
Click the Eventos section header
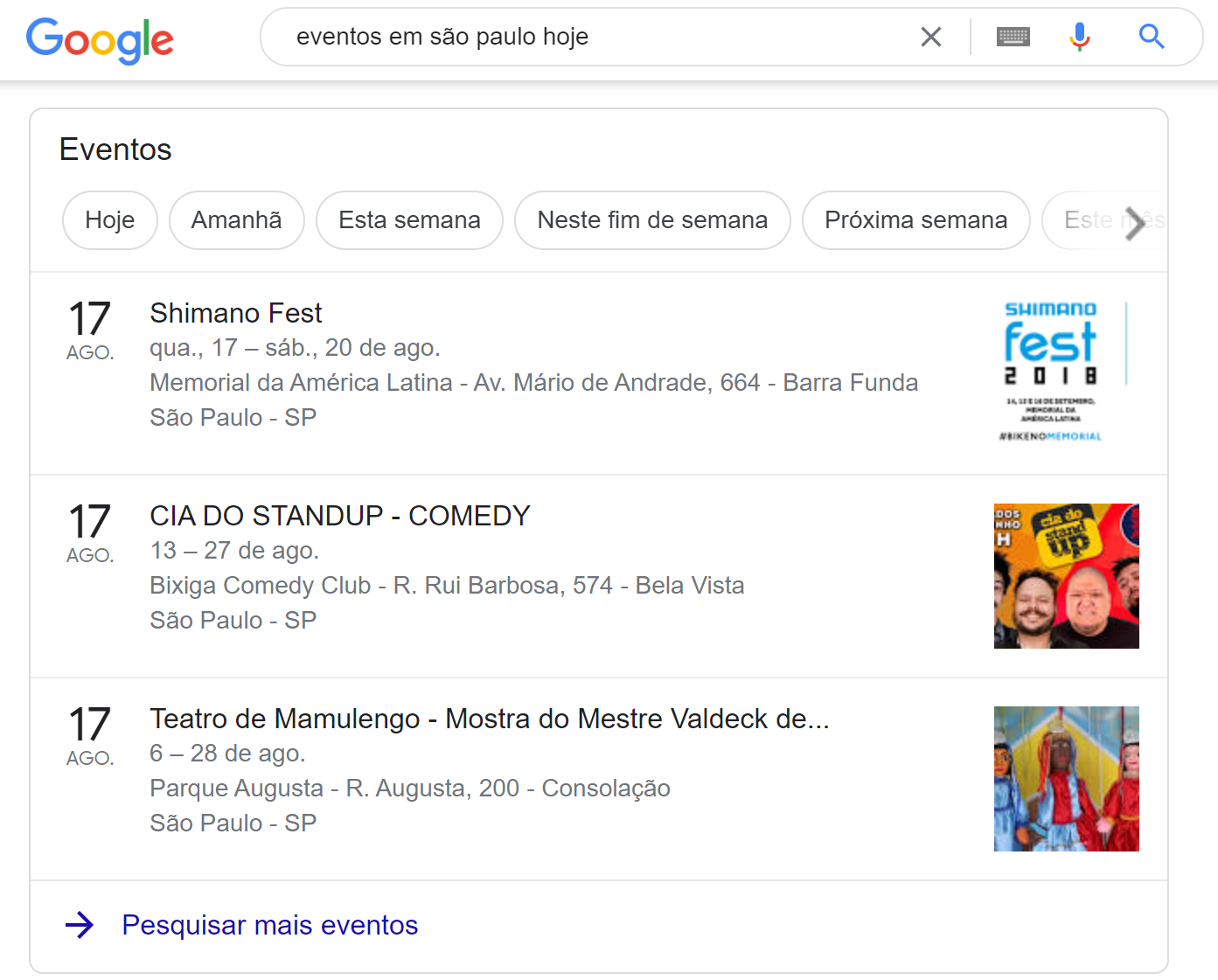click(x=115, y=149)
